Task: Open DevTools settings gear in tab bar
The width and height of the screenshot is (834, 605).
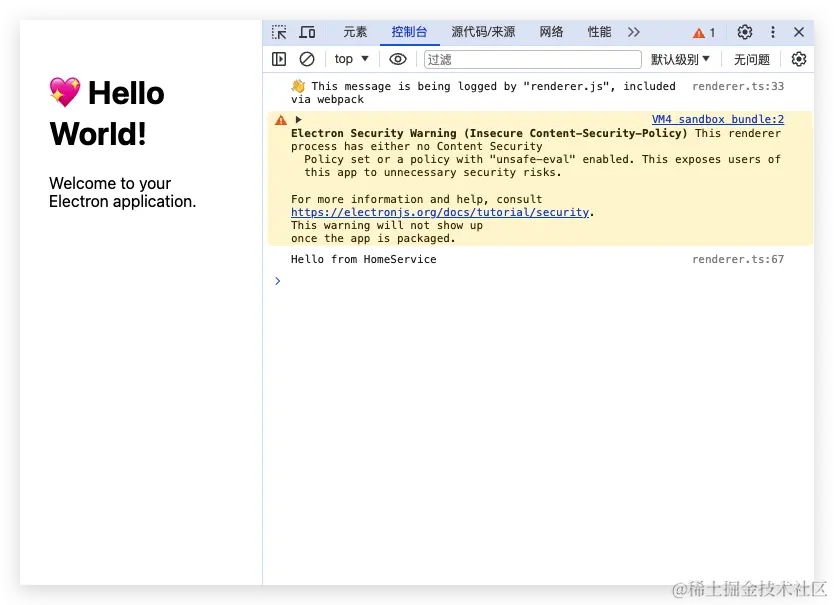Action: point(745,32)
